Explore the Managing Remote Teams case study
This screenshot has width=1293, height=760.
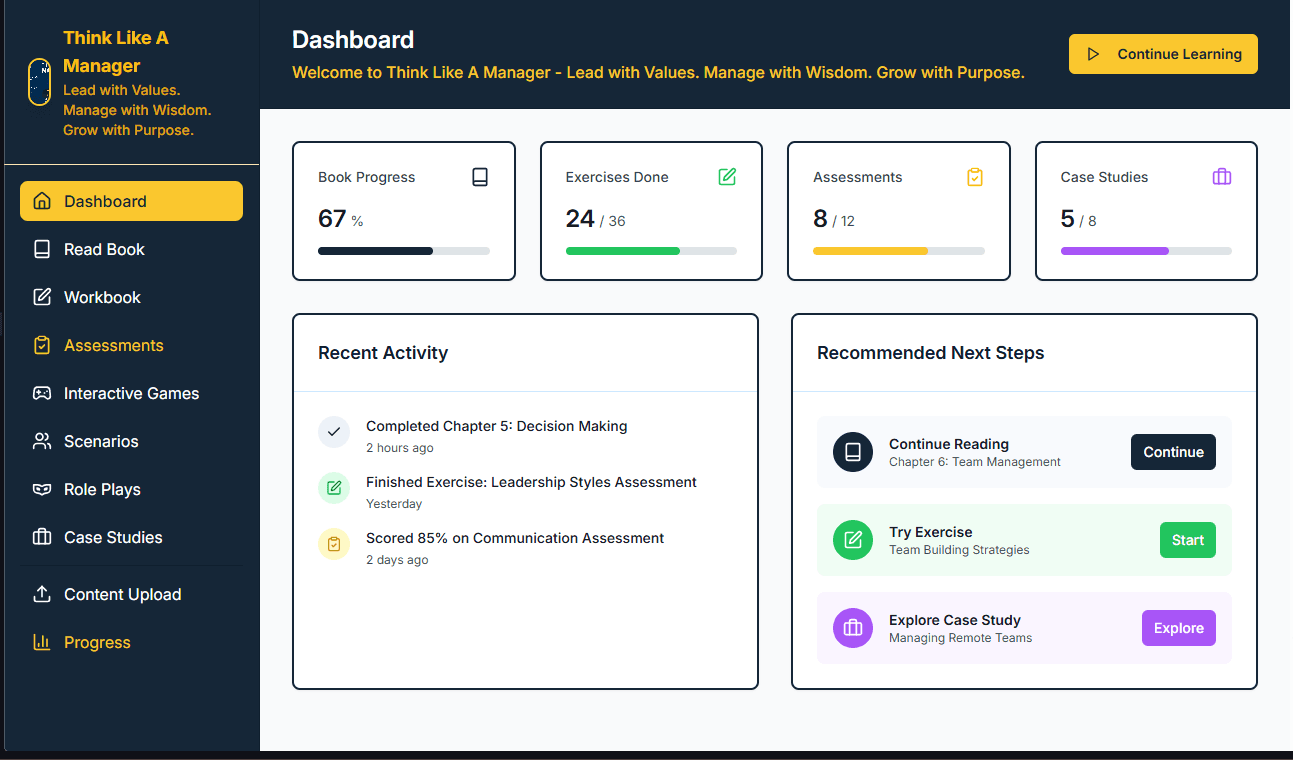[1178, 628]
